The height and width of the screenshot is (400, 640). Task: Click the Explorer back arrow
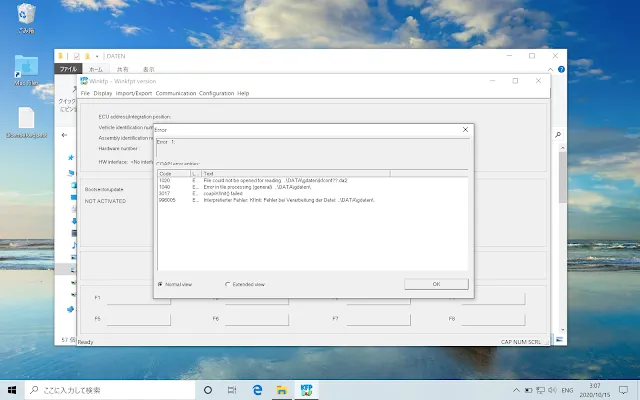point(64,135)
